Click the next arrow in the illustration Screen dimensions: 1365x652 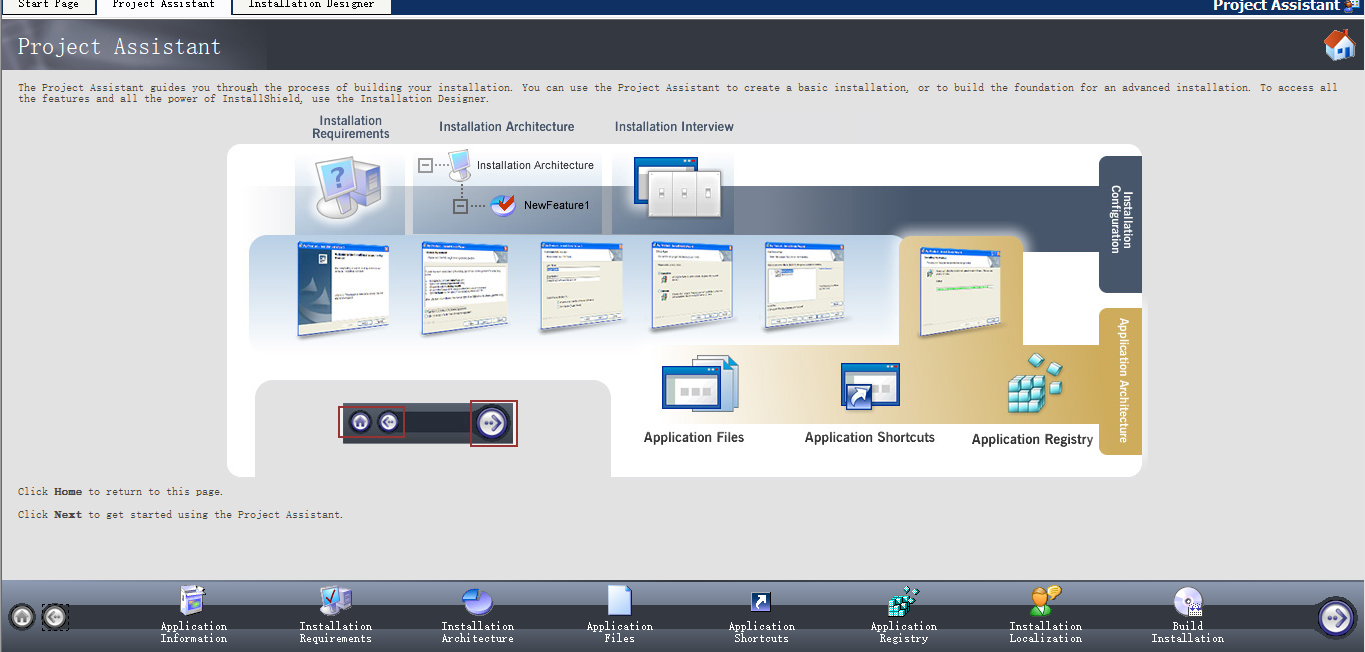click(491, 423)
